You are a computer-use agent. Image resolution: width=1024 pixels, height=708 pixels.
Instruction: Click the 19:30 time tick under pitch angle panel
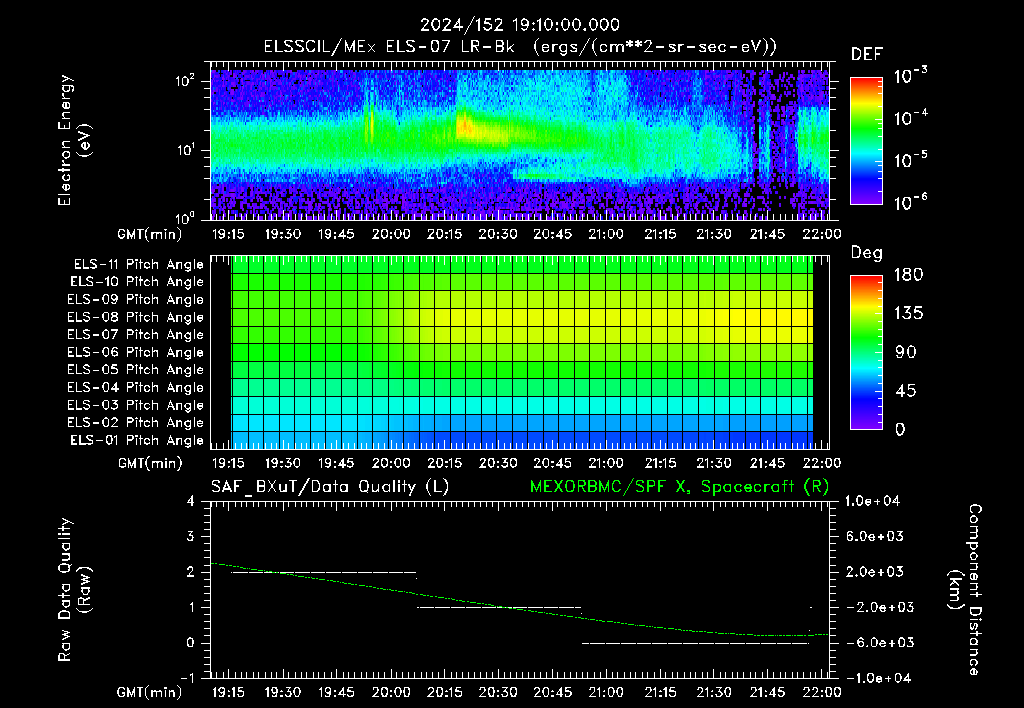click(283, 463)
